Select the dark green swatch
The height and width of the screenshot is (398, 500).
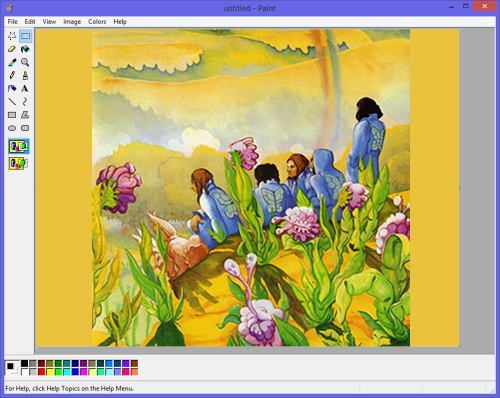click(x=58, y=364)
